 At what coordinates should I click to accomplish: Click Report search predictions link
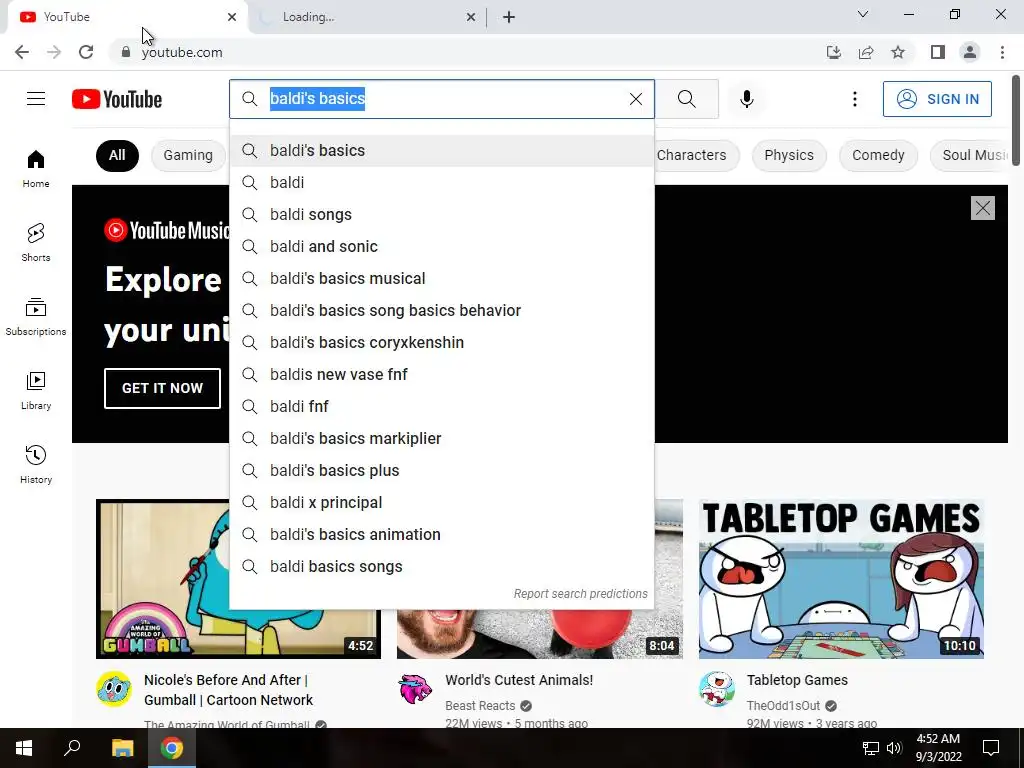tap(581, 594)
